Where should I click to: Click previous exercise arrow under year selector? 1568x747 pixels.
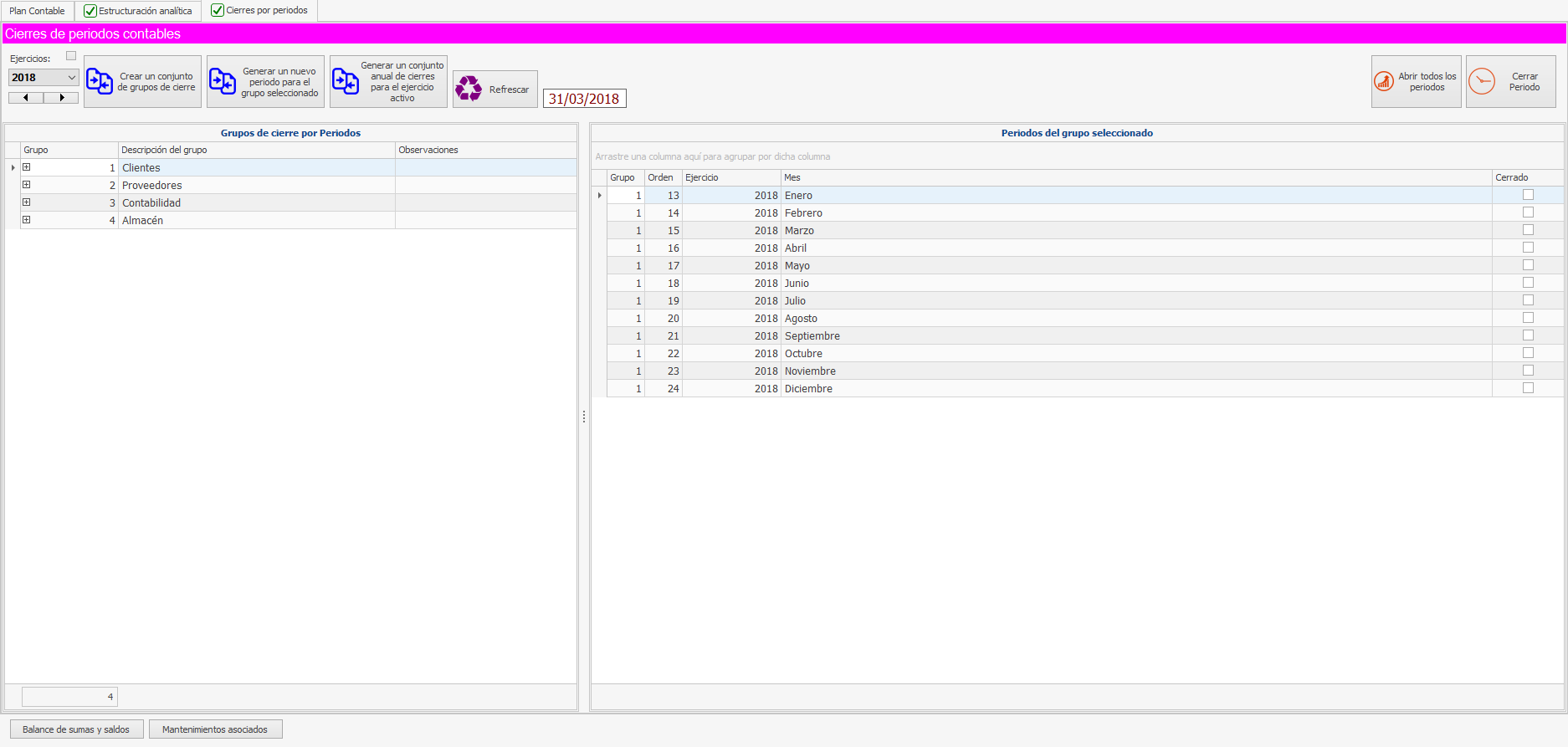coord(26,98)
